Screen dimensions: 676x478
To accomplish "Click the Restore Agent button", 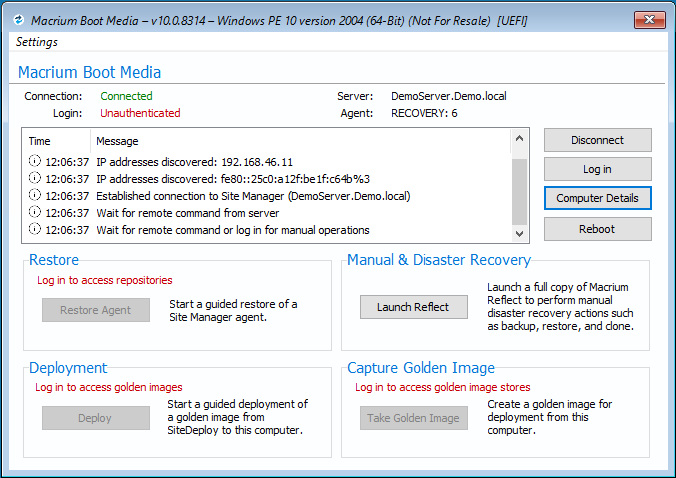I will (x=96, y=310).
